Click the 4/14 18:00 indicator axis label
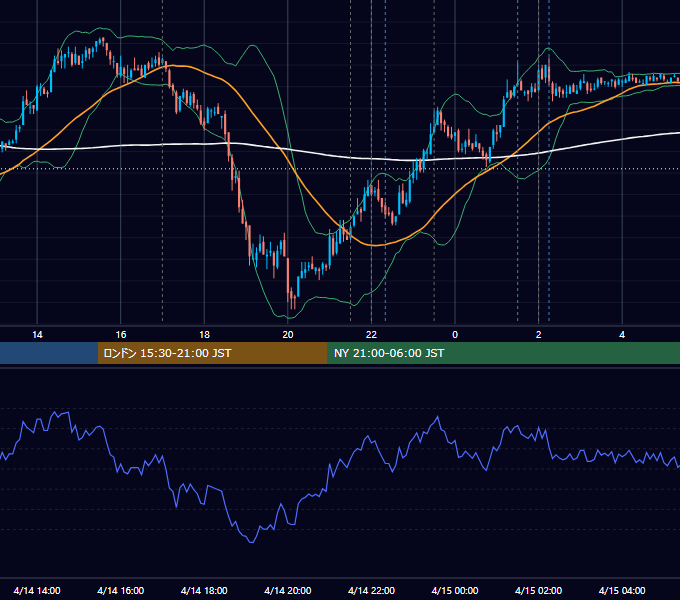The width and height of the screenshot is (680, 600). click(x=204, y=590)
